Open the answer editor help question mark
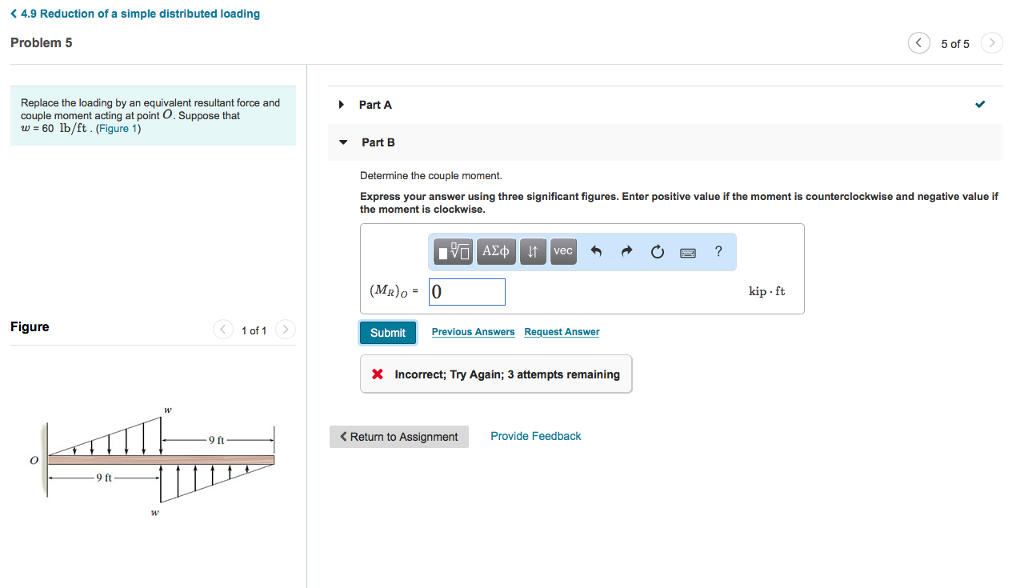Screen dimensions: 1024x588 pyautogui.click(x=718, y=252)
